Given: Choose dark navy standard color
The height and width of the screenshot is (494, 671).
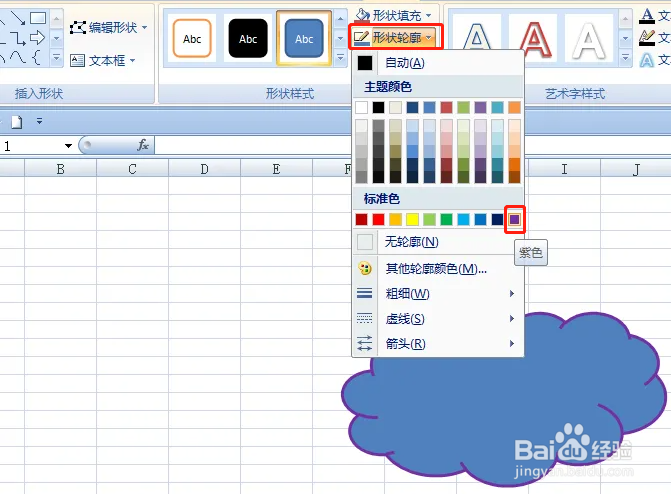Looking at the screenshot, I should click(x=497, y=220).
